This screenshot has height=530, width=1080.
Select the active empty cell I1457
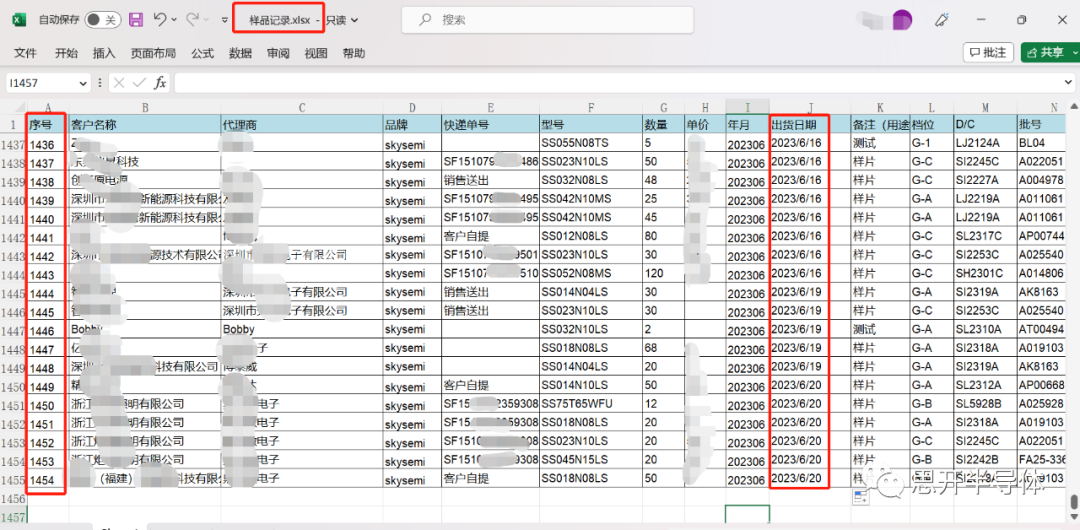click(x=747, y=516)
